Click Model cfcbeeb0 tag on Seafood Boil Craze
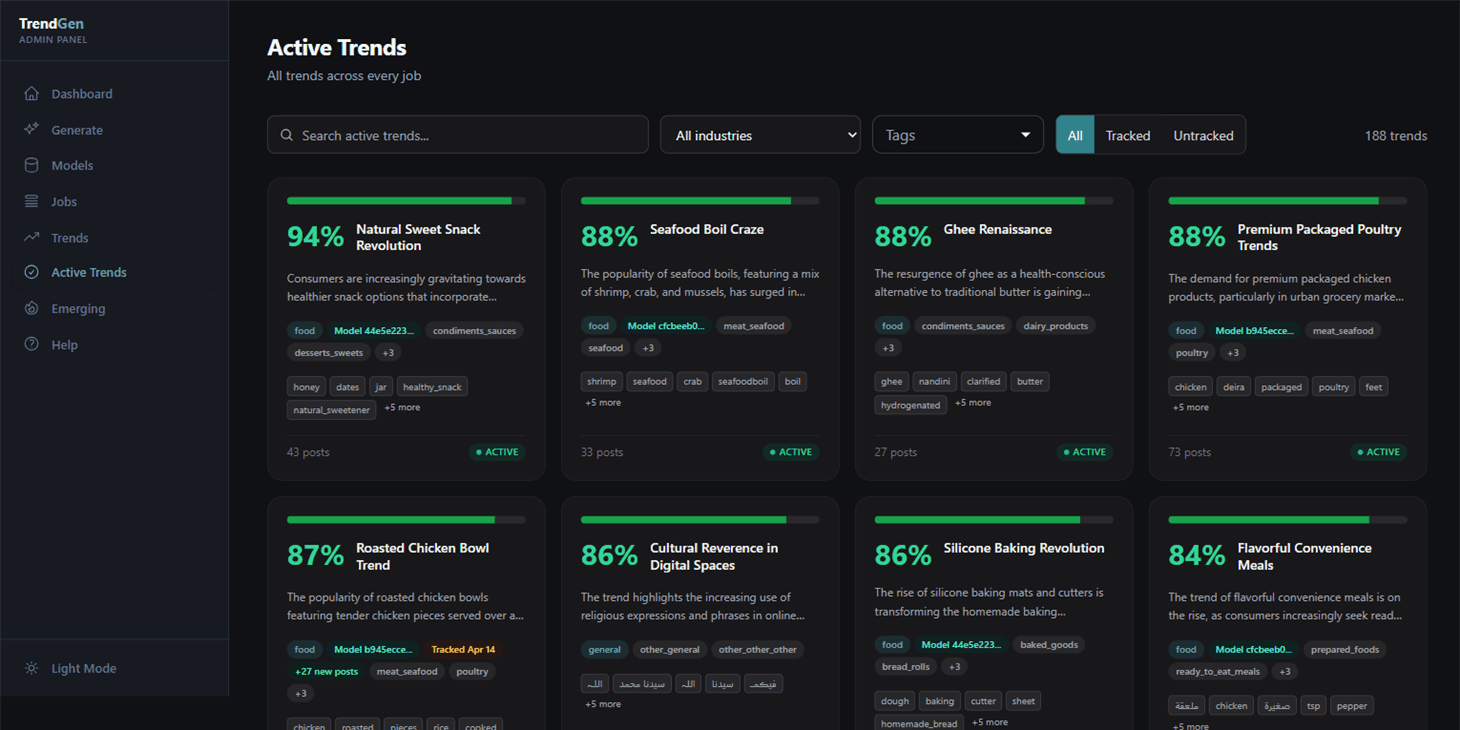 tap(666, 326)
